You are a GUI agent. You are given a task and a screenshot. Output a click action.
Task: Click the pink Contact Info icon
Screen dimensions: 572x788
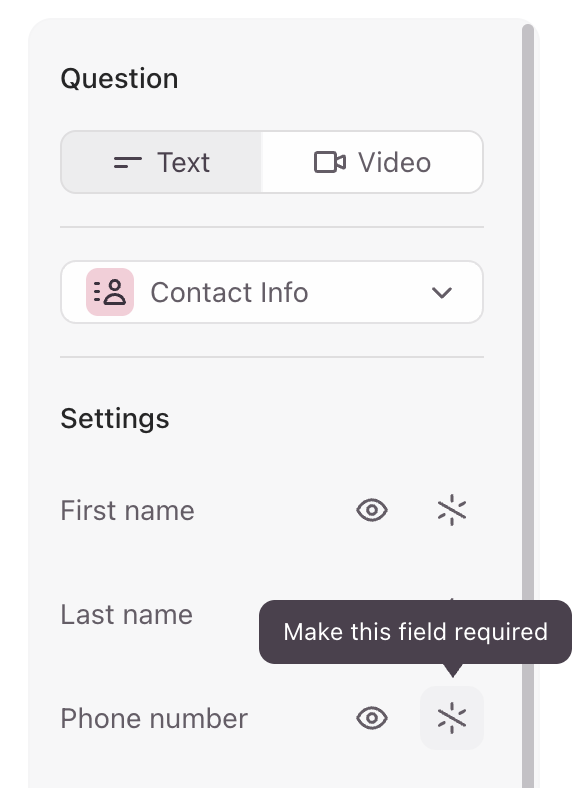[110, 292]
